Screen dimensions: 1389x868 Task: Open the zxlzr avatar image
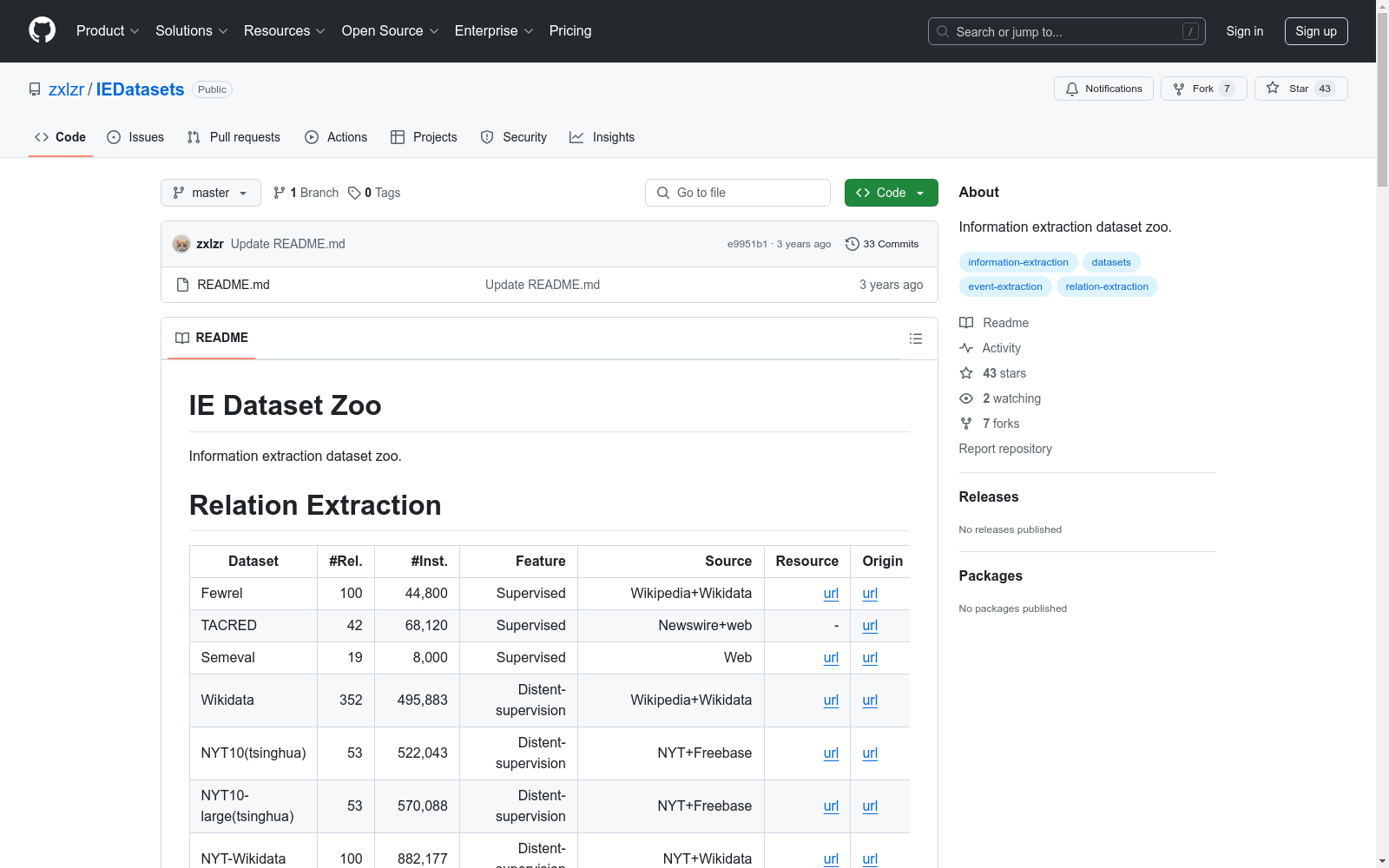pyautogui.click(x=181, y=244)
